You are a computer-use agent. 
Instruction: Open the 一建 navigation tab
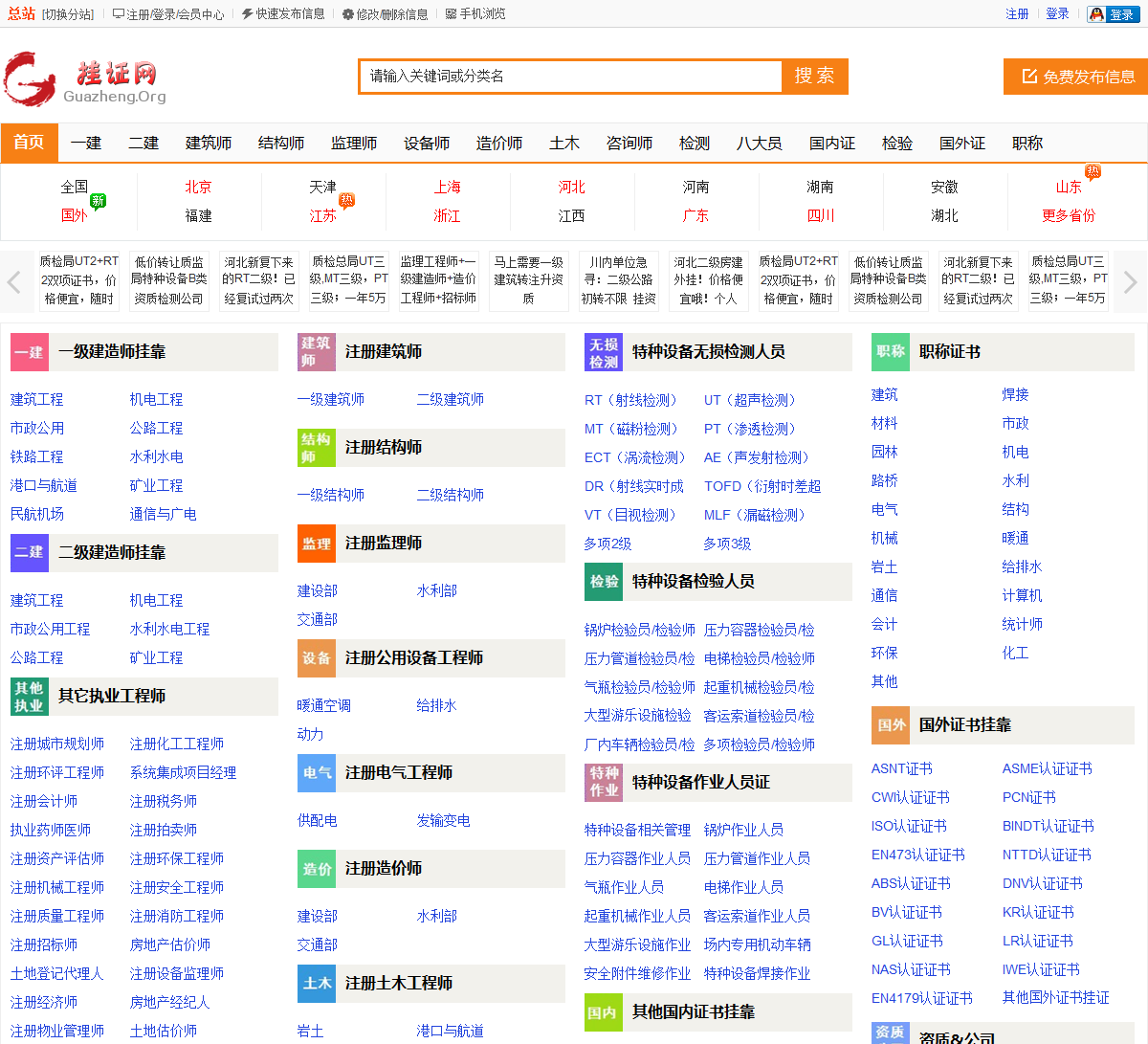click(86, 144)
